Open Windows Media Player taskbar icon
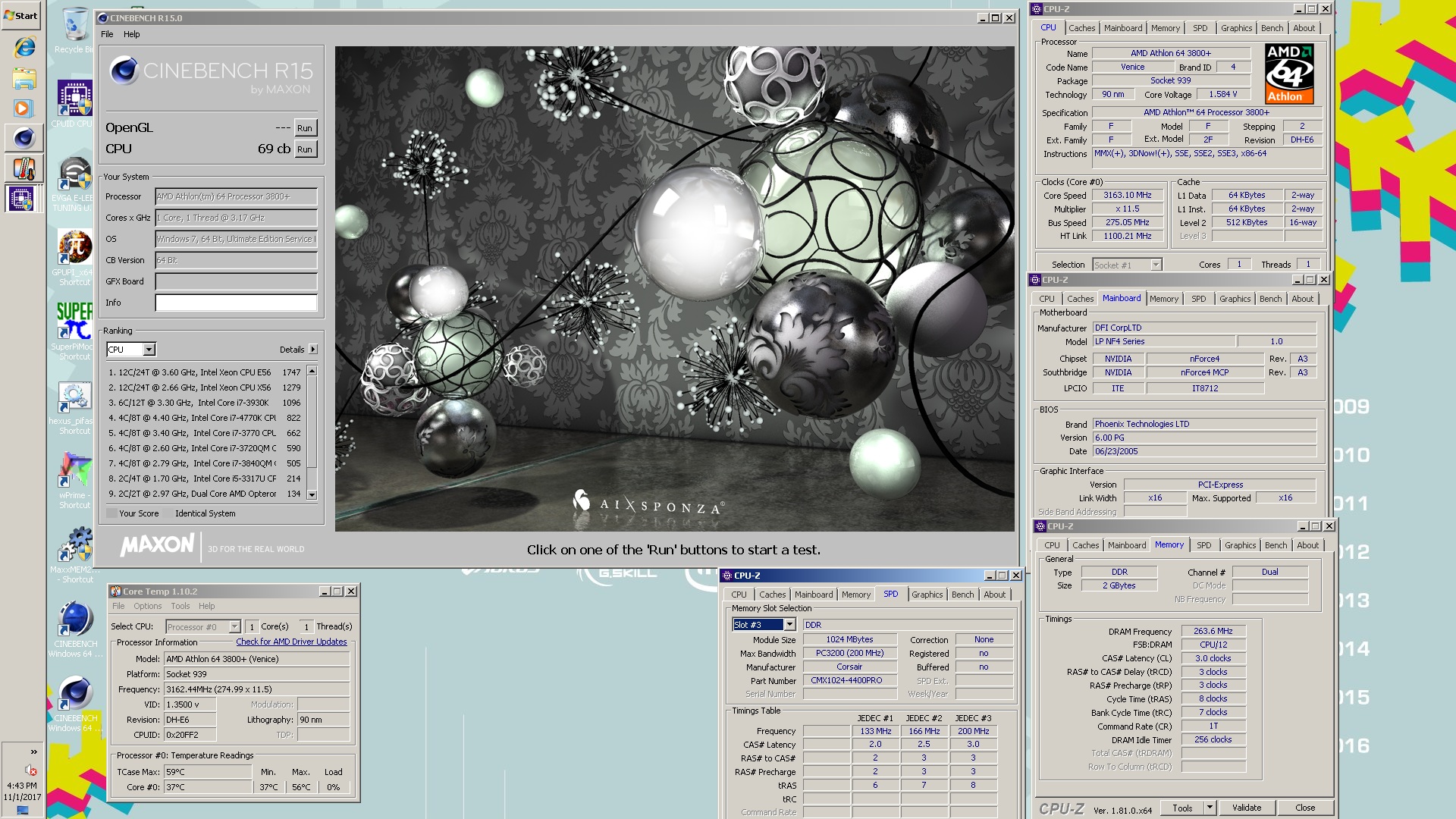Viewport: 1456px width, 819px height. click(x=24, y=108)
